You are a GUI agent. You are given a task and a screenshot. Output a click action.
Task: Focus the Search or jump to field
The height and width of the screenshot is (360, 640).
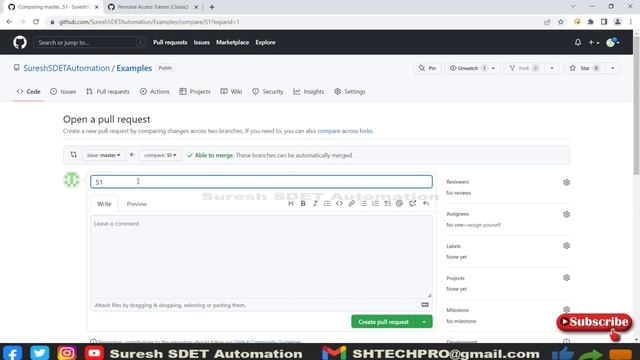coord(89,42)
